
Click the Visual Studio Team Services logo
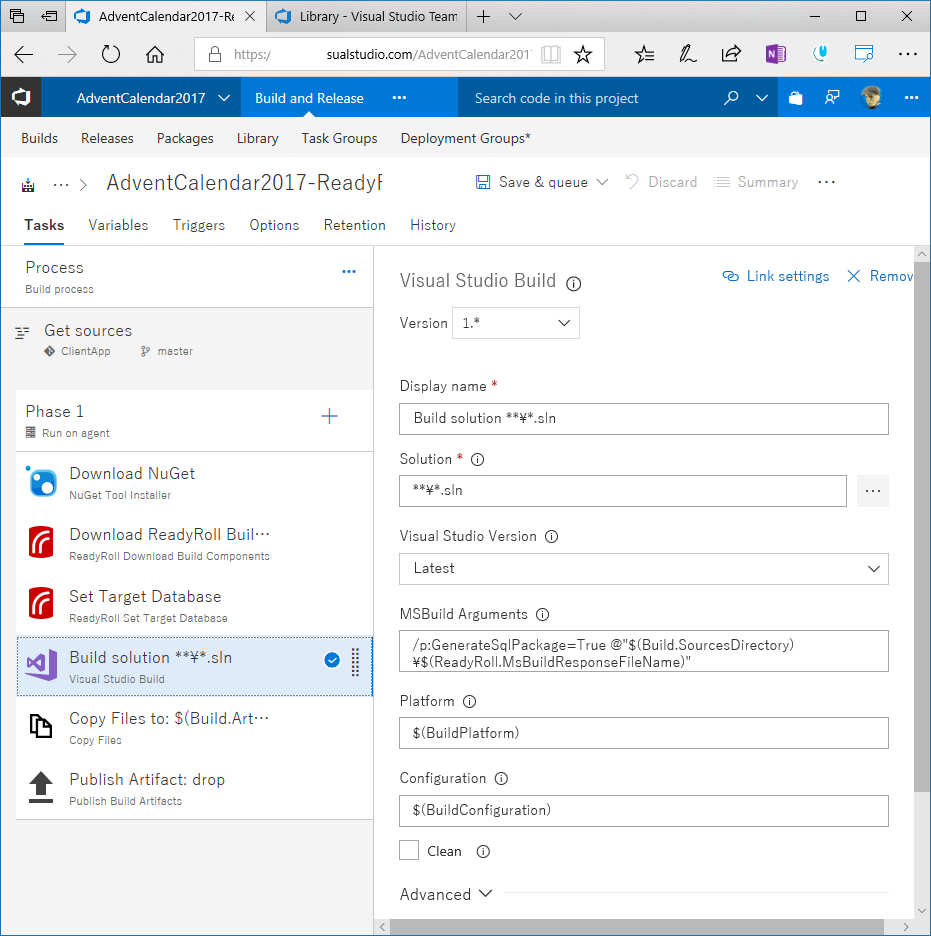click(x=21, y=97)
